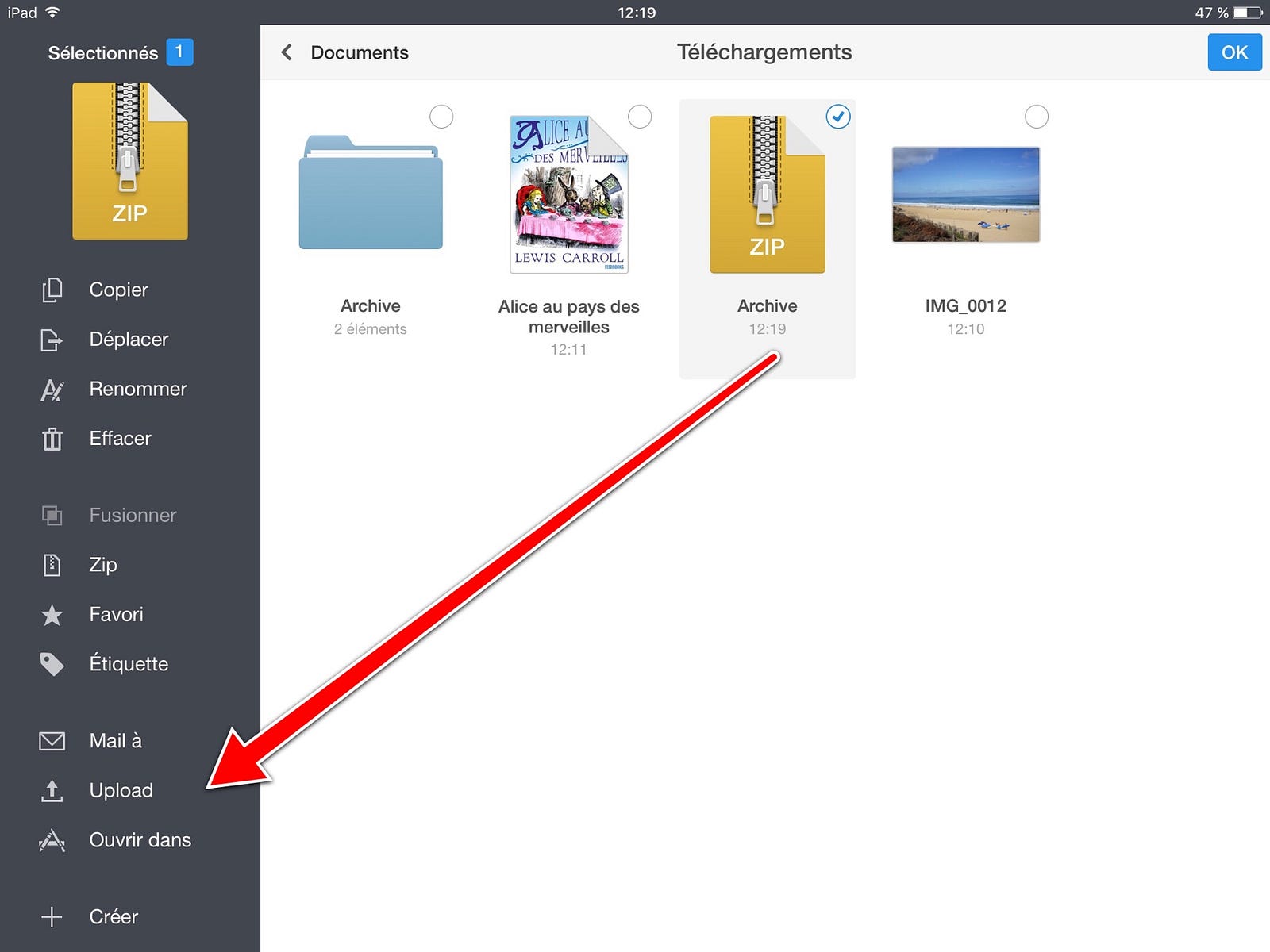Screen dimensions: 1270x952
Task: Open the Alice book cover thumbnail
Action: click(x=569, y=194)
